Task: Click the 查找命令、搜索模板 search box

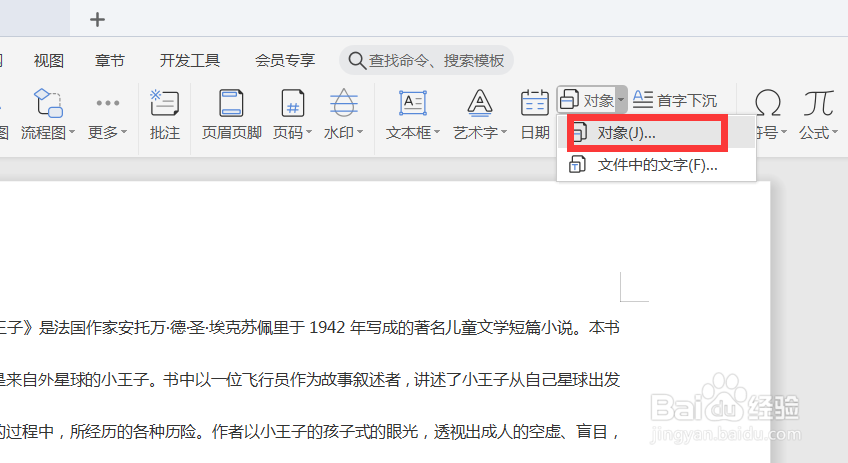Action: (x=426, y=60)
